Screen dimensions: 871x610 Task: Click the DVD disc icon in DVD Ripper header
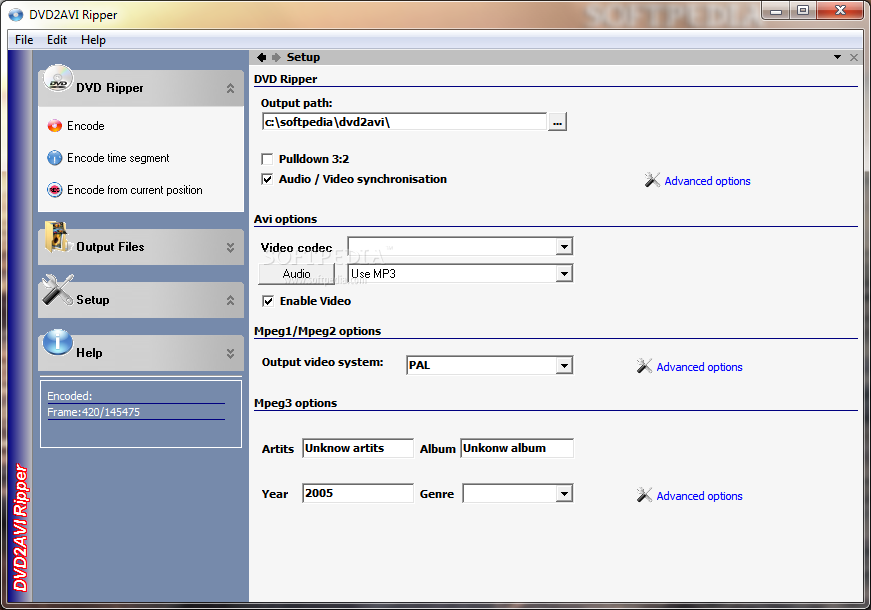tap(58, 80)
